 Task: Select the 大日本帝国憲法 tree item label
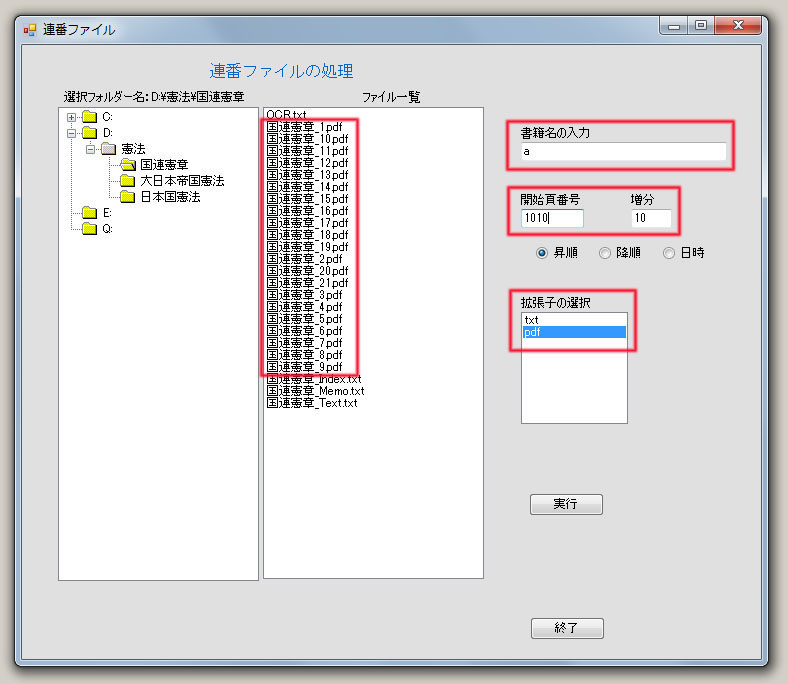182,181
